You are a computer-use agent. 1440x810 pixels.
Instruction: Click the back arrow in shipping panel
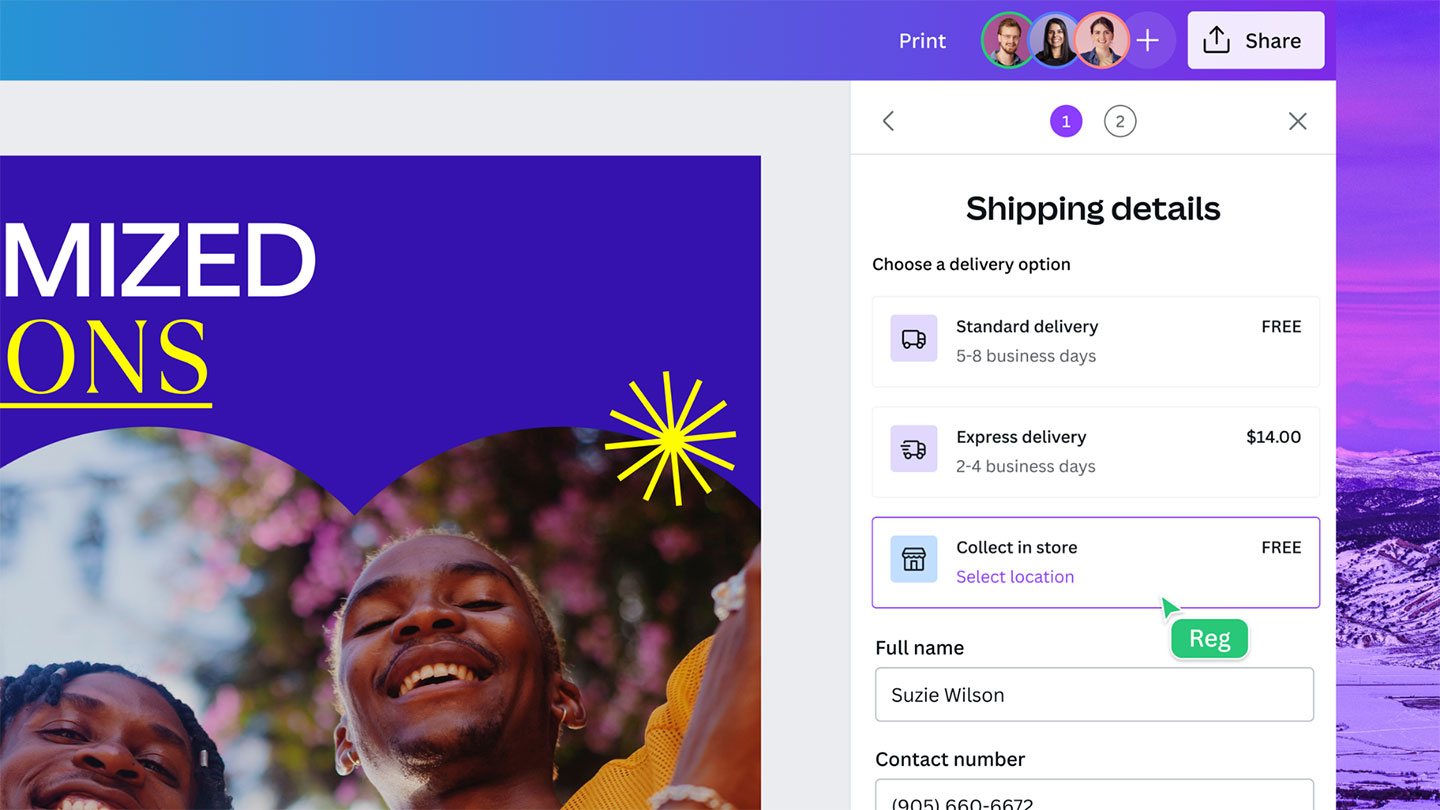click(888, 121)
